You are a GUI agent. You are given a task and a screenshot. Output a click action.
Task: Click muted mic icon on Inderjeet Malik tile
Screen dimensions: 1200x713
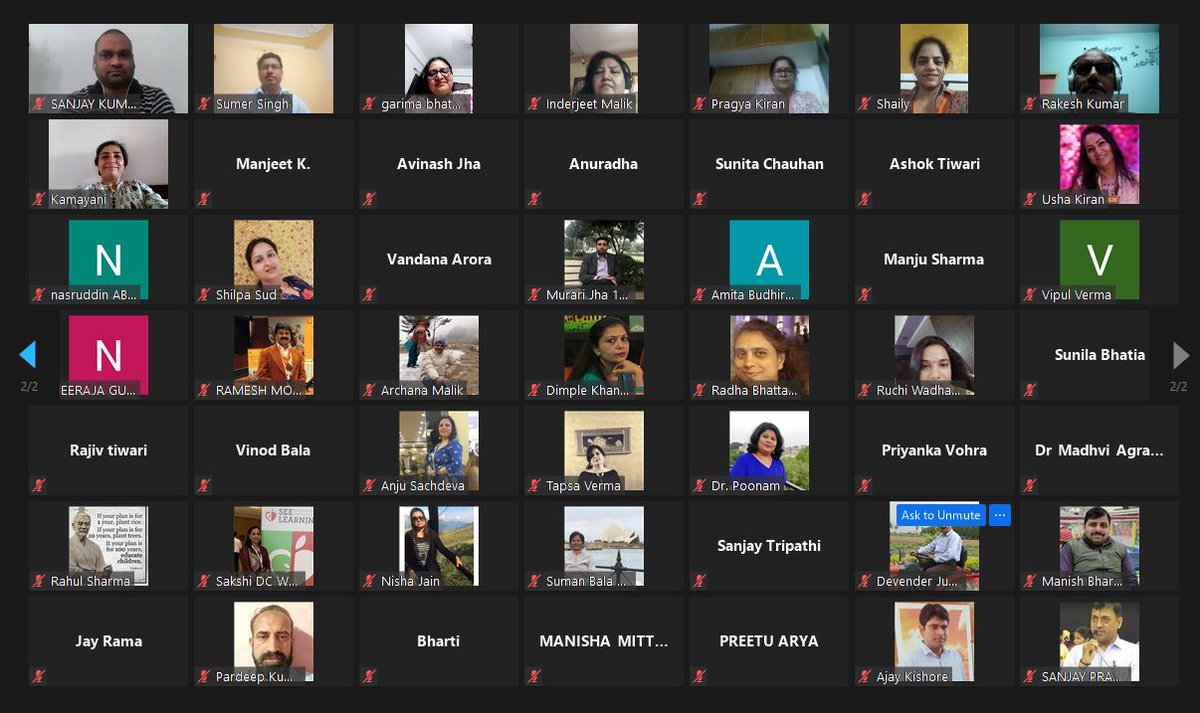pos(534,104)
